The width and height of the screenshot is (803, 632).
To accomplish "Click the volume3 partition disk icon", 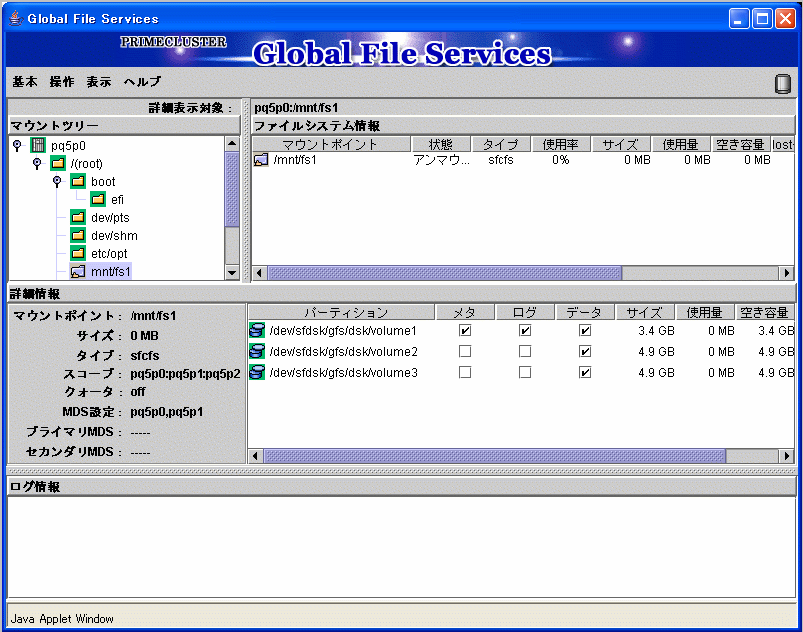I will (257, 372).
